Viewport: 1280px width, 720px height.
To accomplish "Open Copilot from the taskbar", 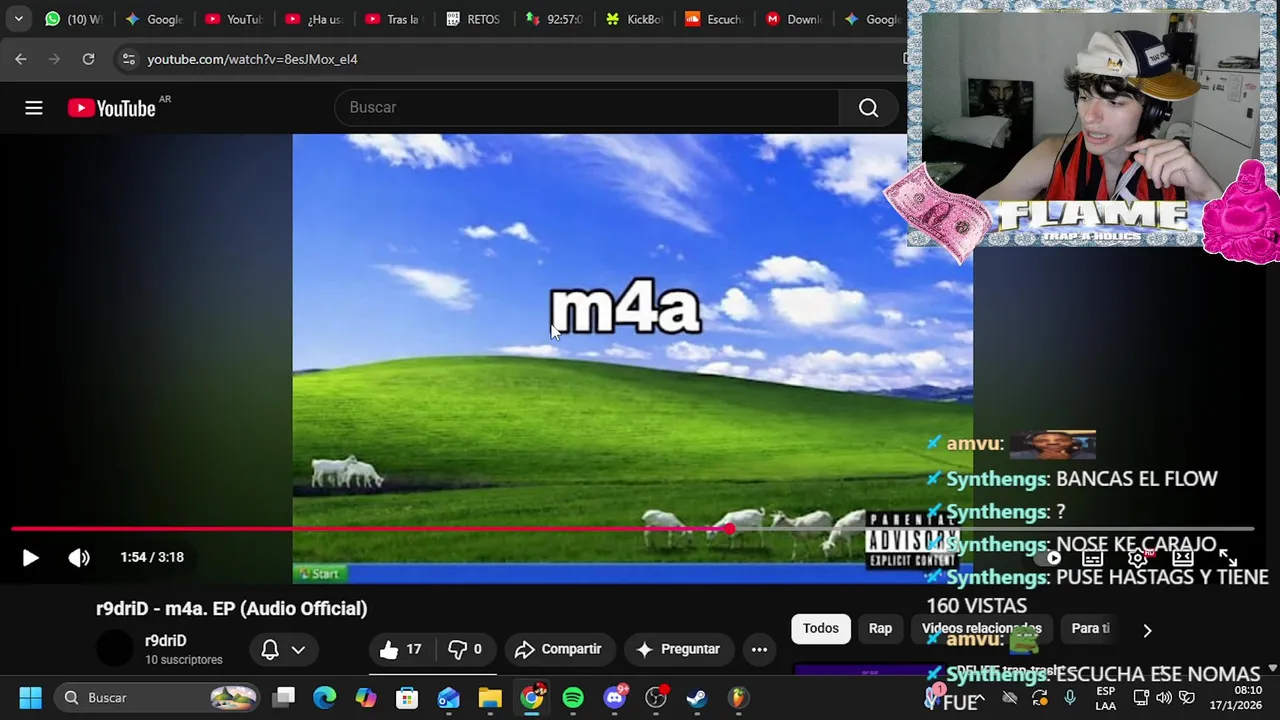I will [x=366, y=698].
